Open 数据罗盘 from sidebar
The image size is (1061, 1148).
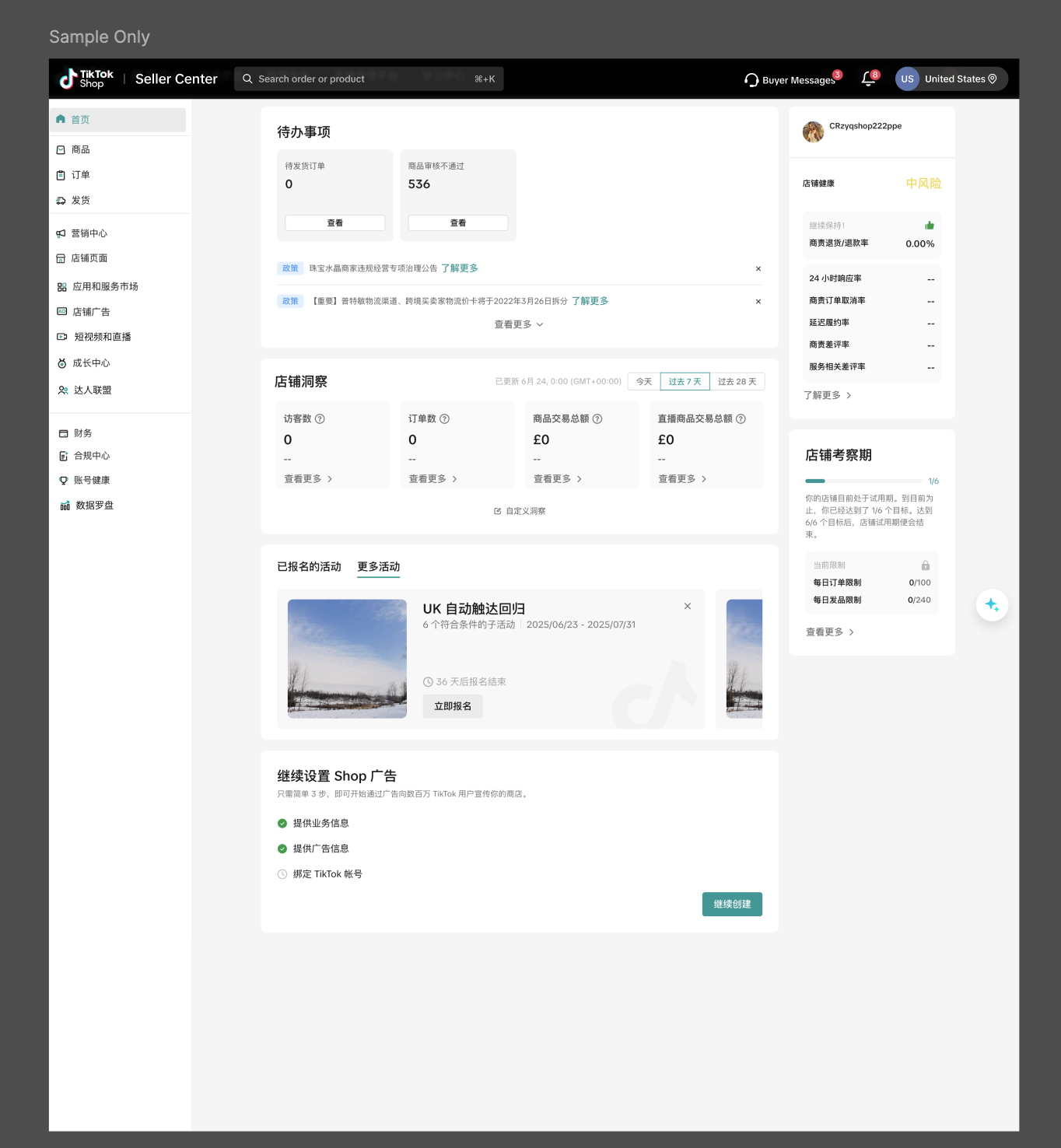pos(94,506)
